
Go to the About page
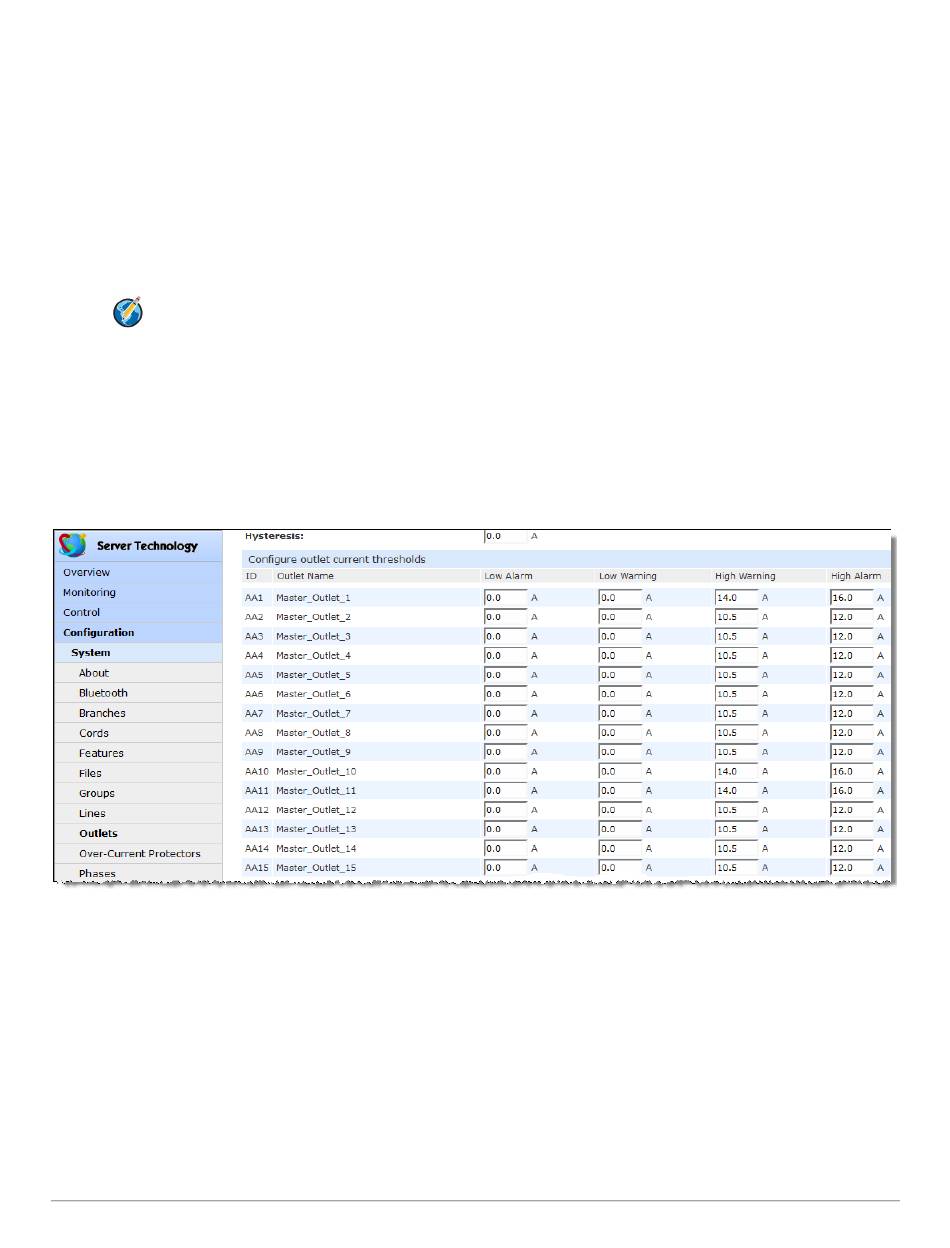pyautogui.click(x=140, y=673)
